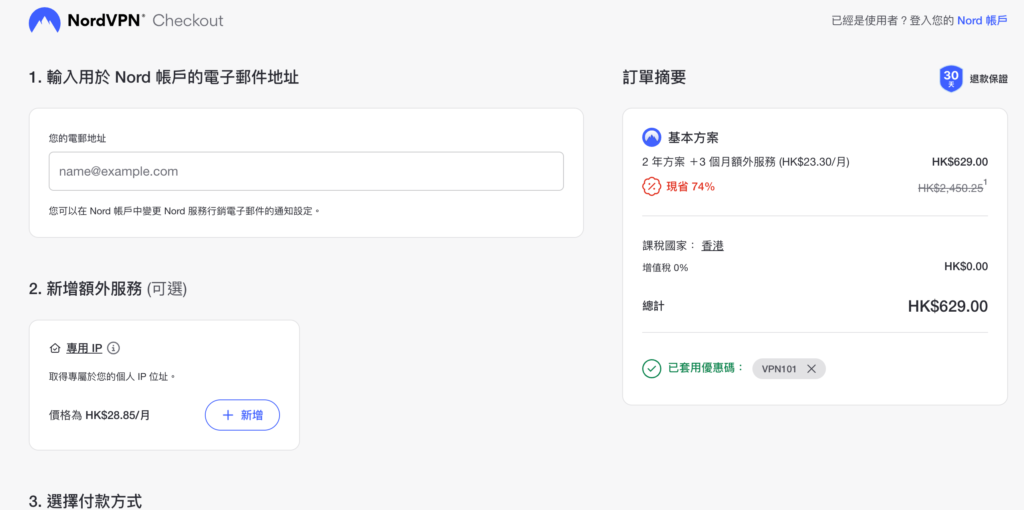Click the red discount percent badge icon
Image resolution: width=1024 pixels, height=510 pixels.
(x=651, y=186)
